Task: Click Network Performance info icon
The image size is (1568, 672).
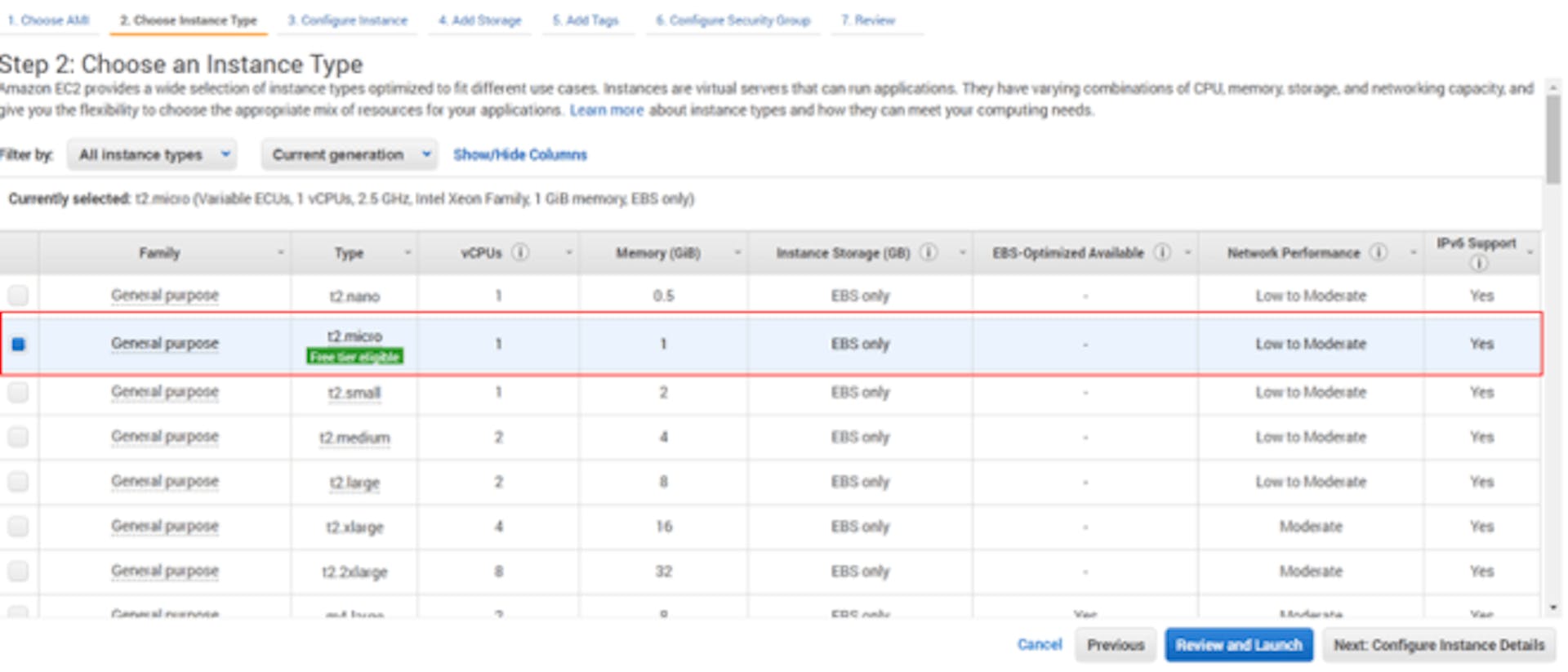Action: [1379, 252]
